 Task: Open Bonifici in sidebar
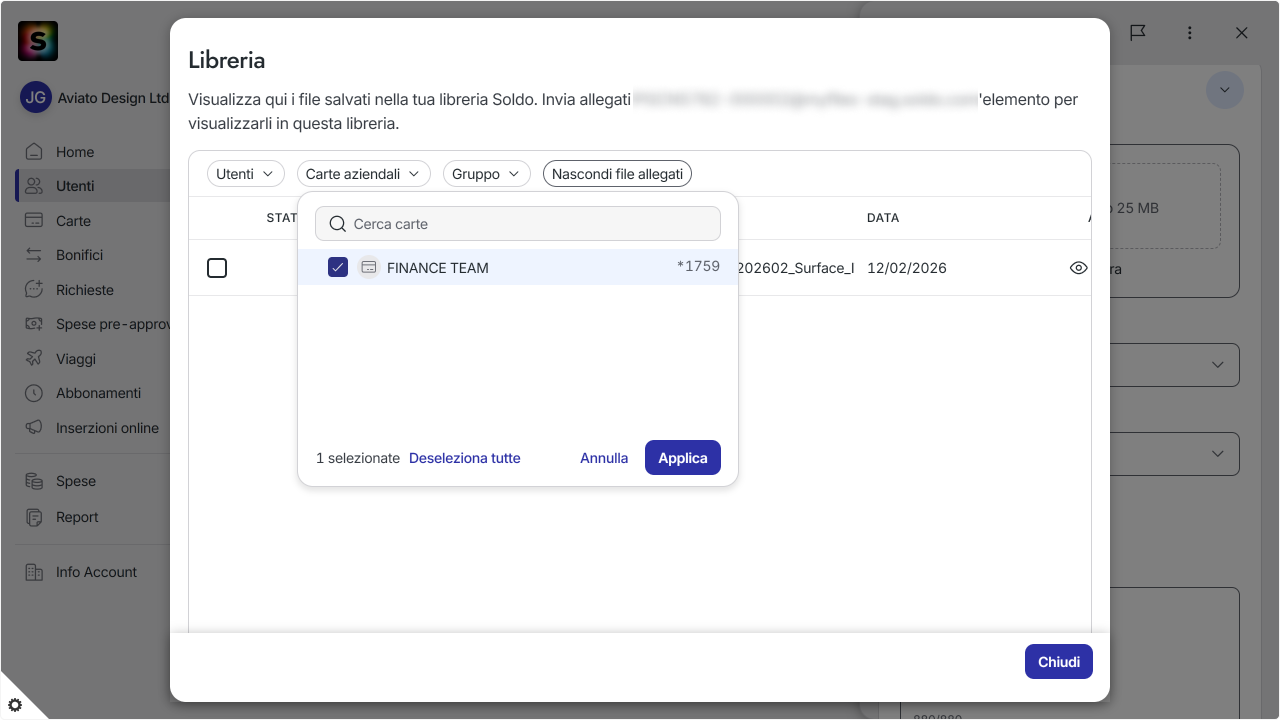(79, 255)
